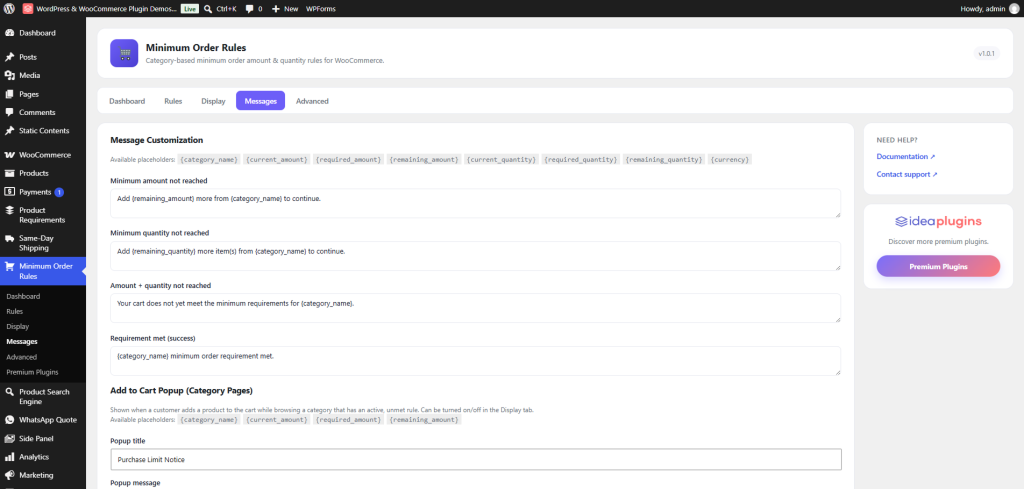Click the Live status badge

coord(189,9)
